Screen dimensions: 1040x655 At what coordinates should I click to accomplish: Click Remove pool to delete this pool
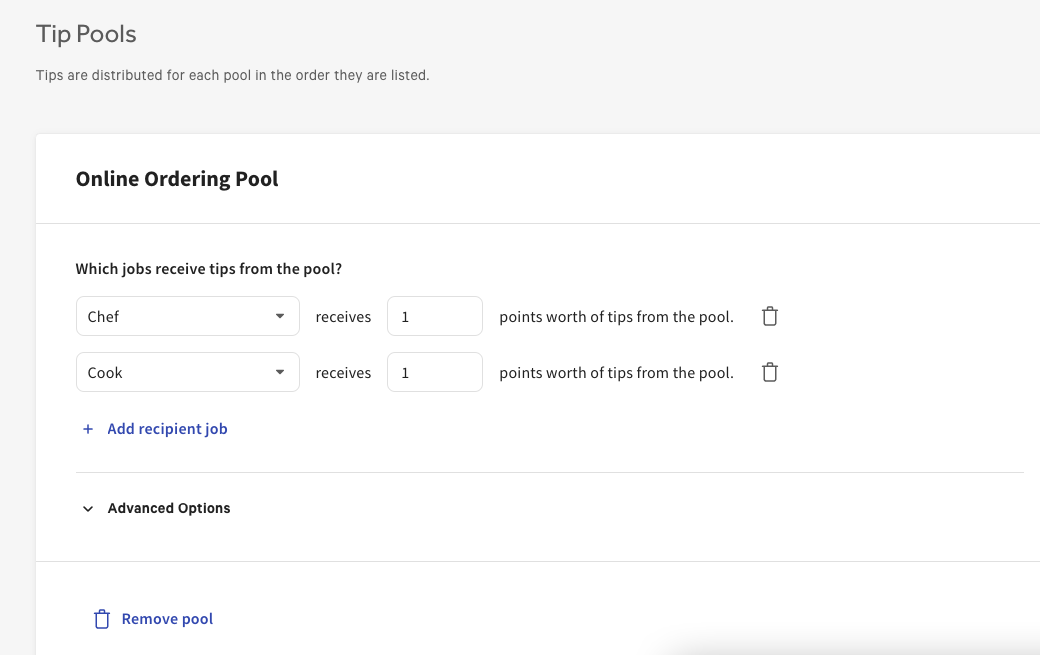coord(166,618)
